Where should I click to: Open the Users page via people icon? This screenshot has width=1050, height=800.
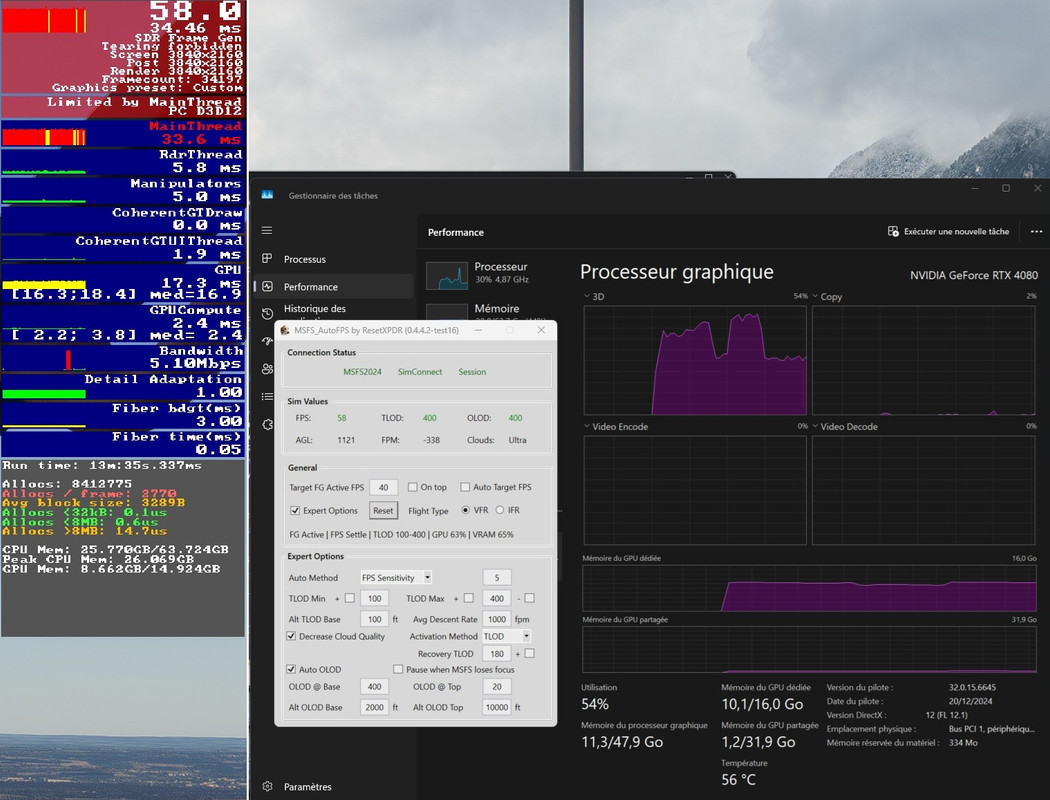[x=267, y=369]
